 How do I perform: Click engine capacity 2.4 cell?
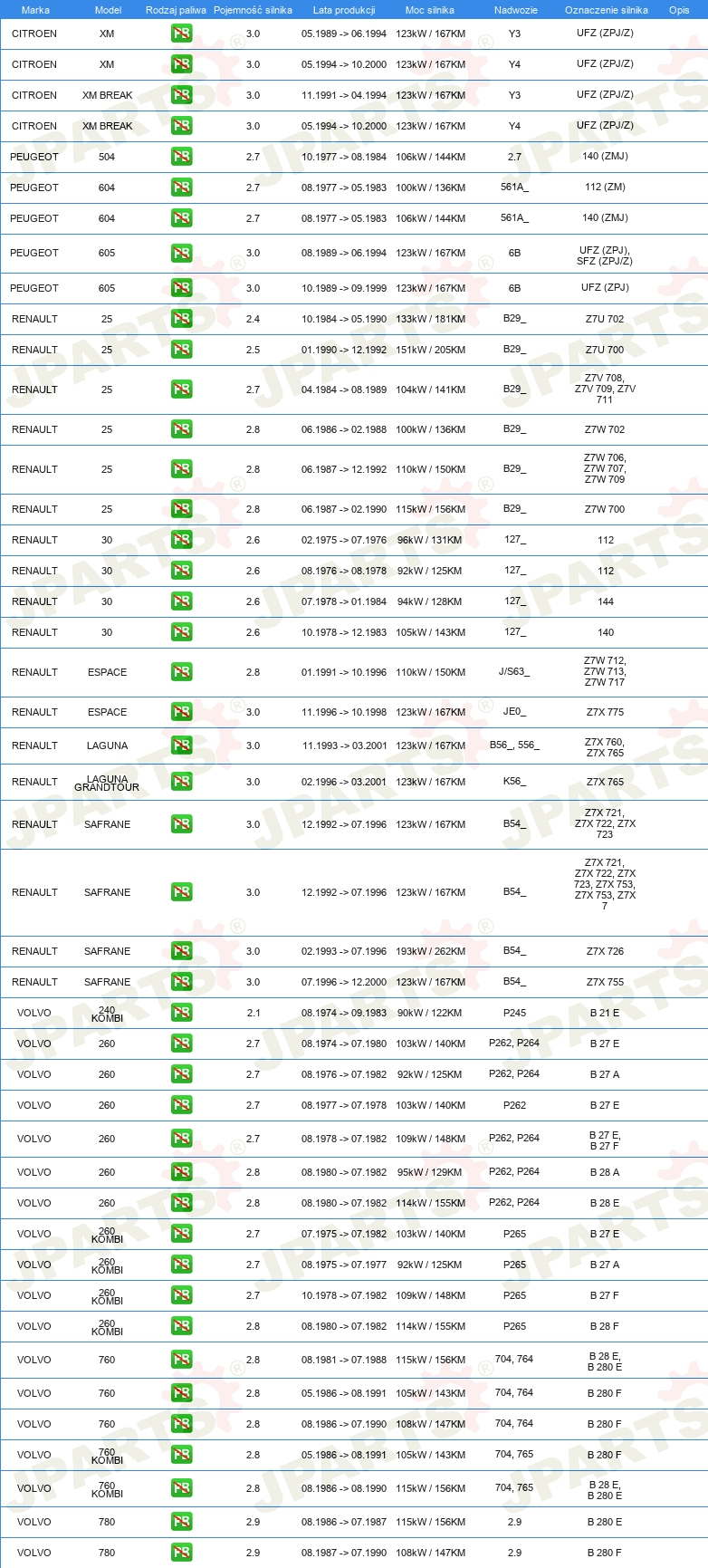tap(253, 319)
